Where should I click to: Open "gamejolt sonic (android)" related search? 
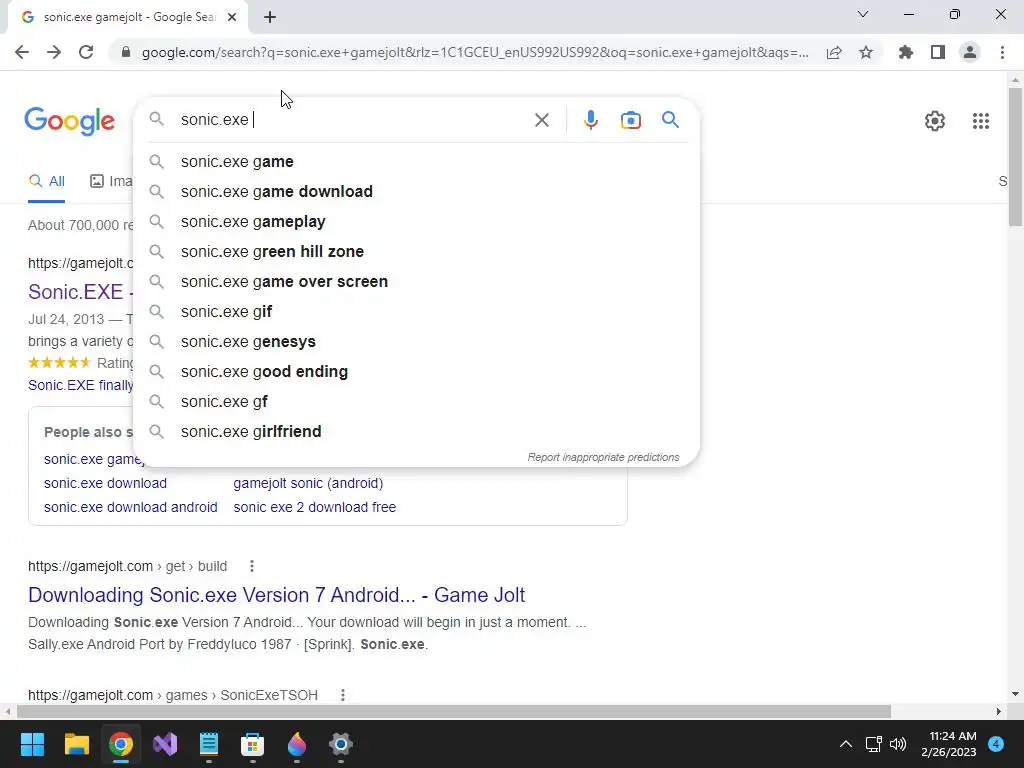308,483
